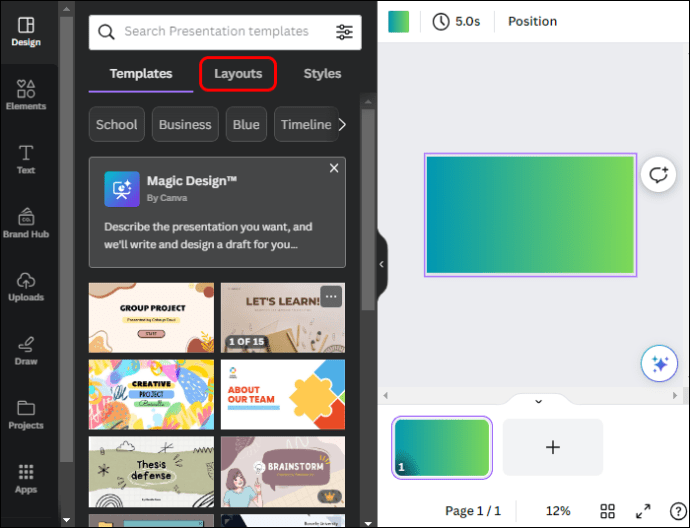Click the gradient slide on canvas
Viewport: 690px width, 528px height.
tap(530, 215)
